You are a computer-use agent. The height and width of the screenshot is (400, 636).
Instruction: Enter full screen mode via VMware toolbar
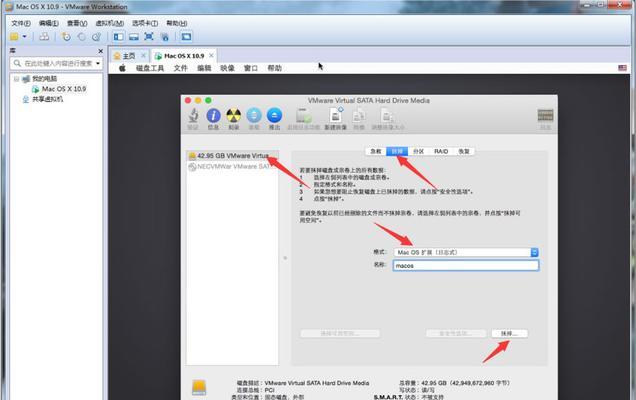pos(149,37)
